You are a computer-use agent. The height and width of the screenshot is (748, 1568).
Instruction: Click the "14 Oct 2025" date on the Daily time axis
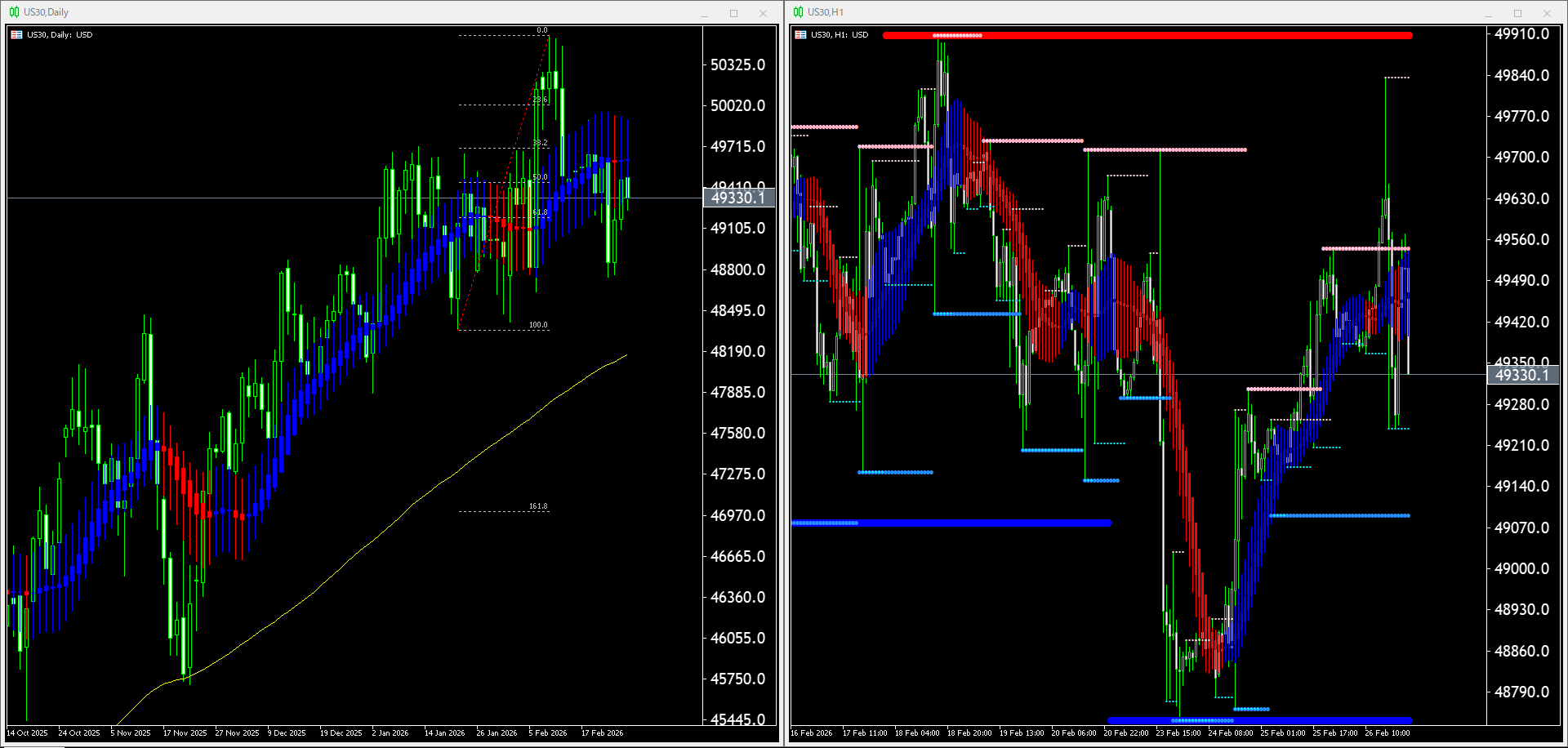click(27, 733)
